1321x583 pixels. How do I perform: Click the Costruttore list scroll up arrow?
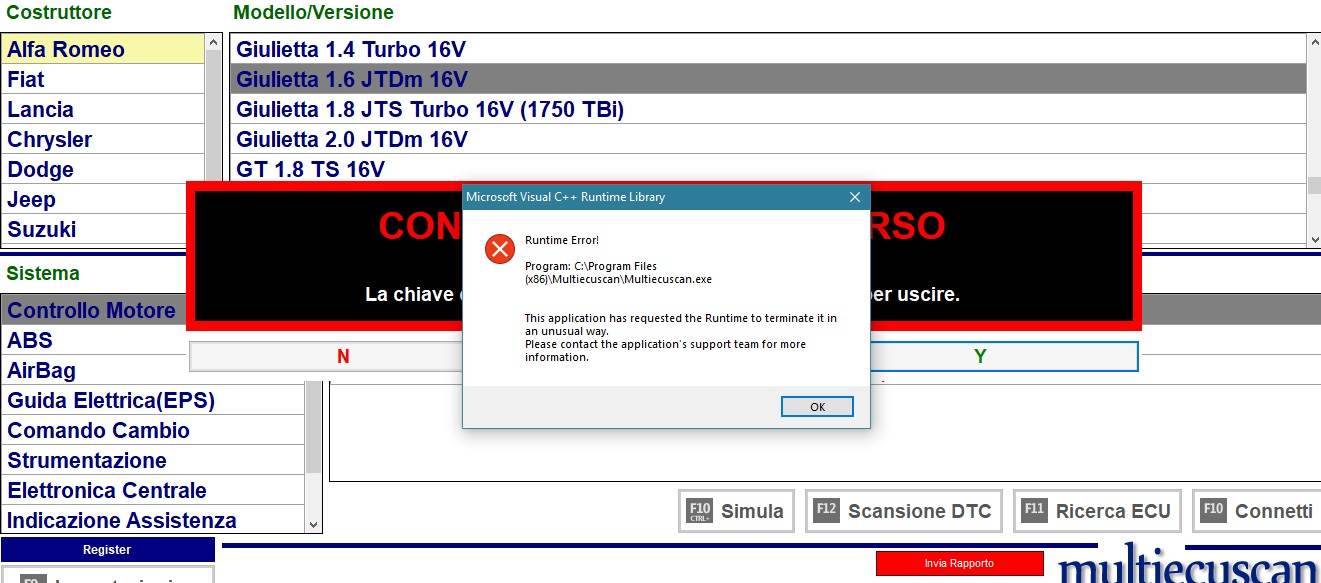213,43
